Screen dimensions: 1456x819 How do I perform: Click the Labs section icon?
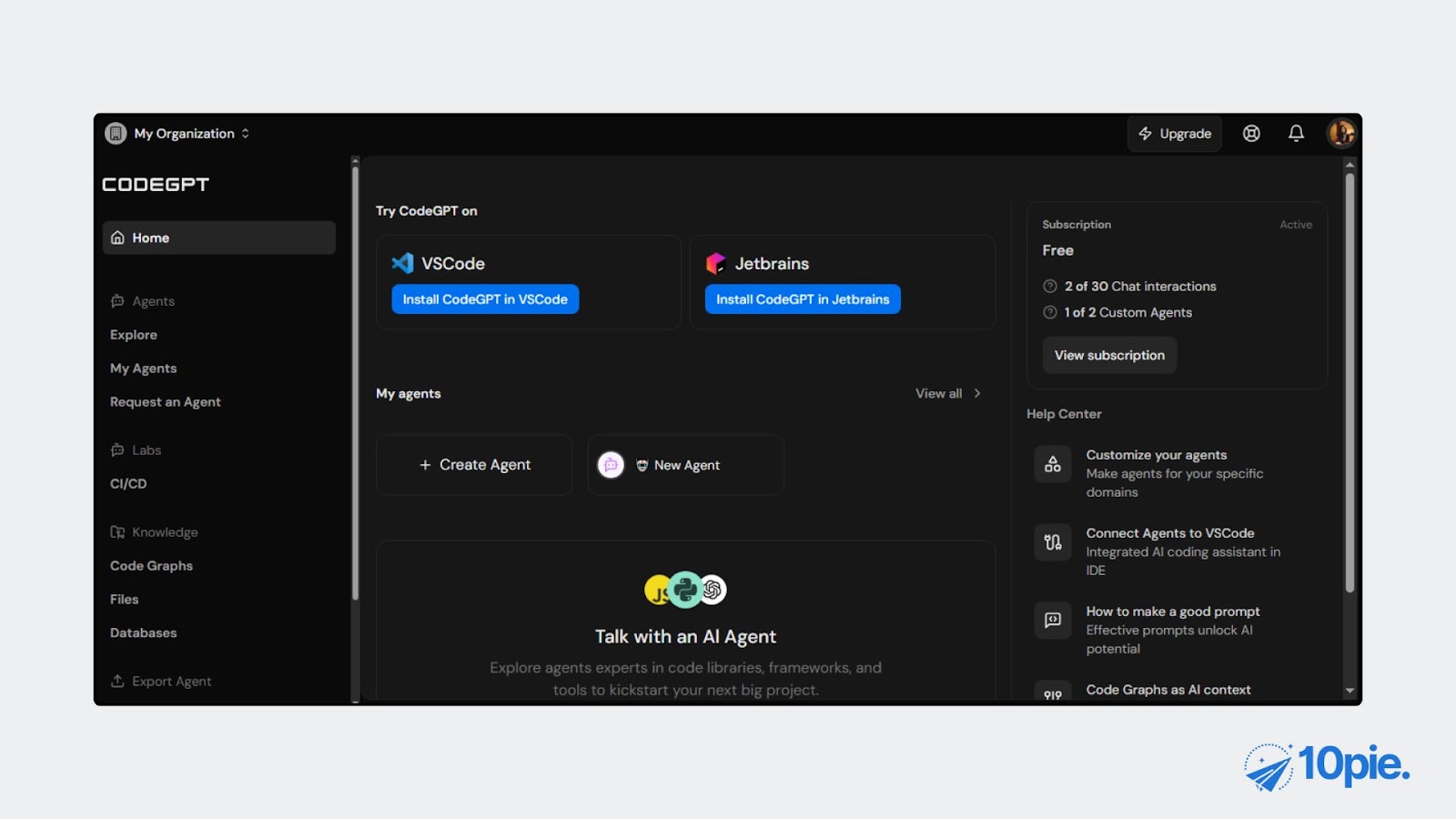pos(117,450)
